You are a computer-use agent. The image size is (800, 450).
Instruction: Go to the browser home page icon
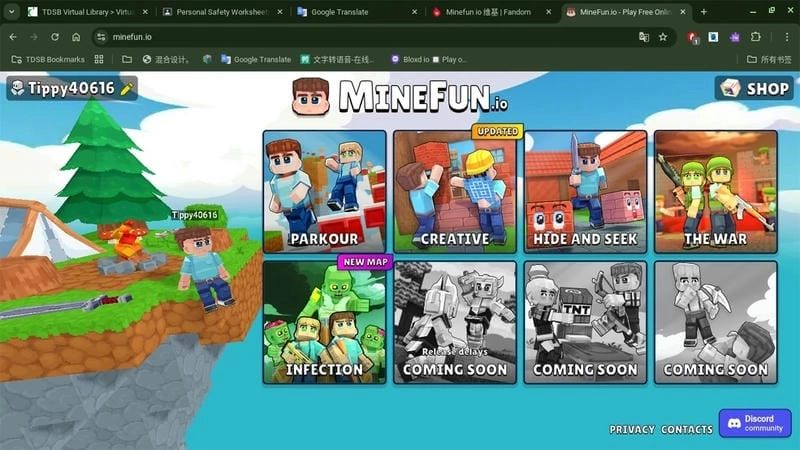click(76, 37)
